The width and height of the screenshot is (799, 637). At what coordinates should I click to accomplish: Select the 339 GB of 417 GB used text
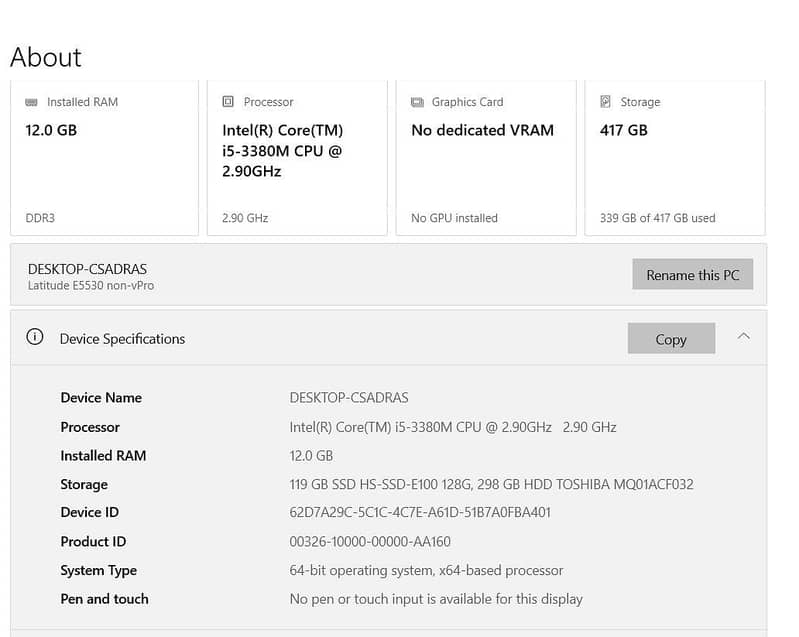(x=657, y=218)
